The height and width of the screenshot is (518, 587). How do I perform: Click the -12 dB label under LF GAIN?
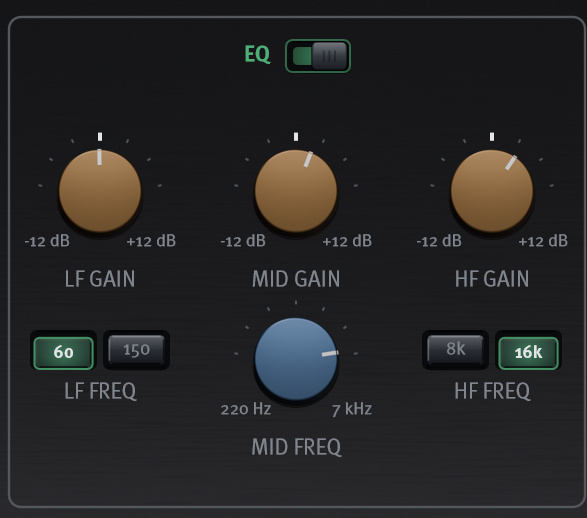[x=47, y=241]
